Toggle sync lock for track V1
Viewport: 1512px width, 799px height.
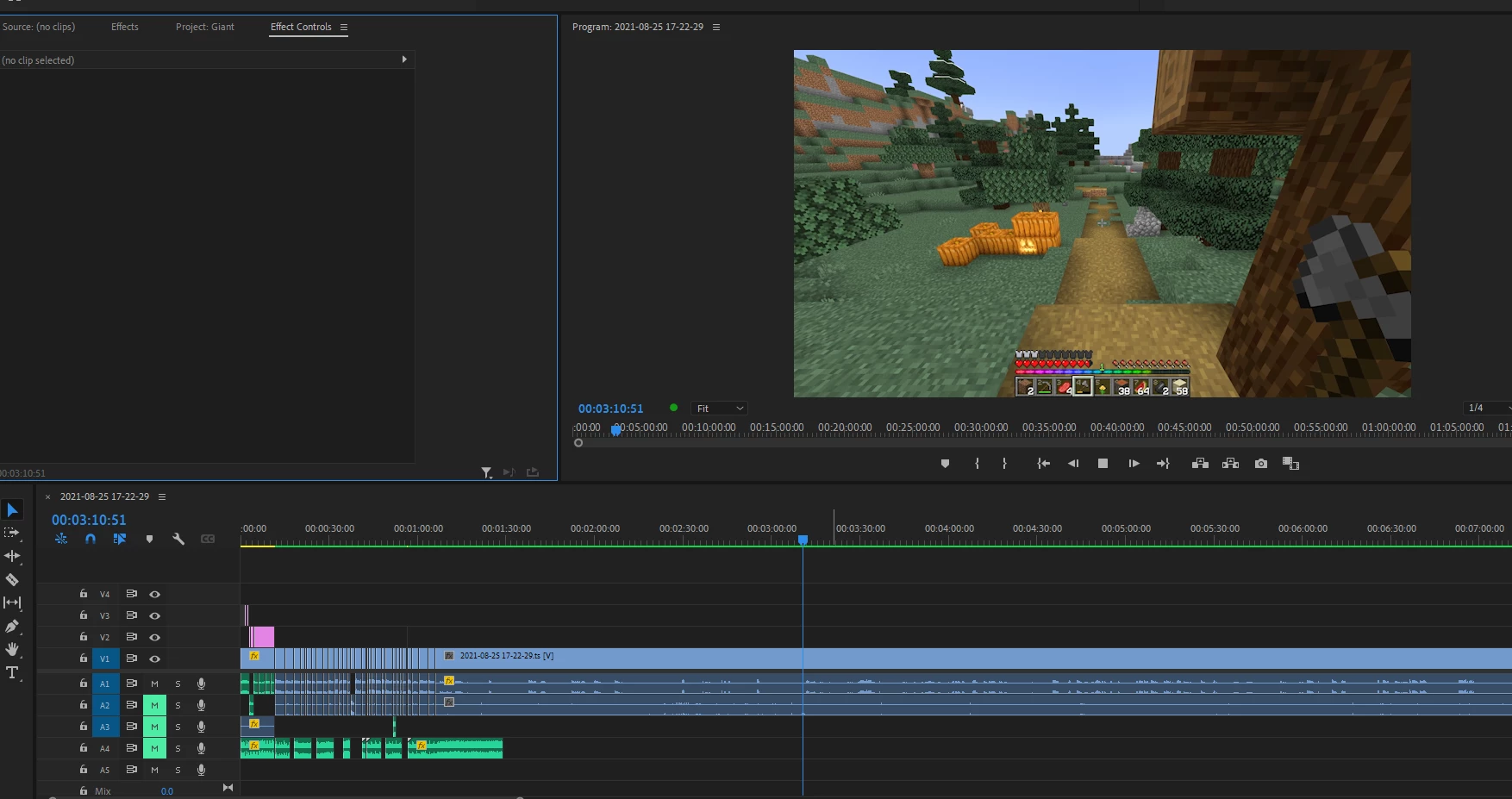coord(132,659)
